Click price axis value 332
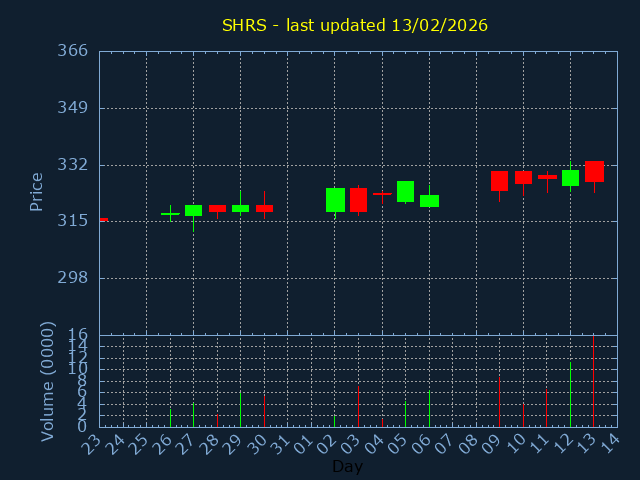 73,165
